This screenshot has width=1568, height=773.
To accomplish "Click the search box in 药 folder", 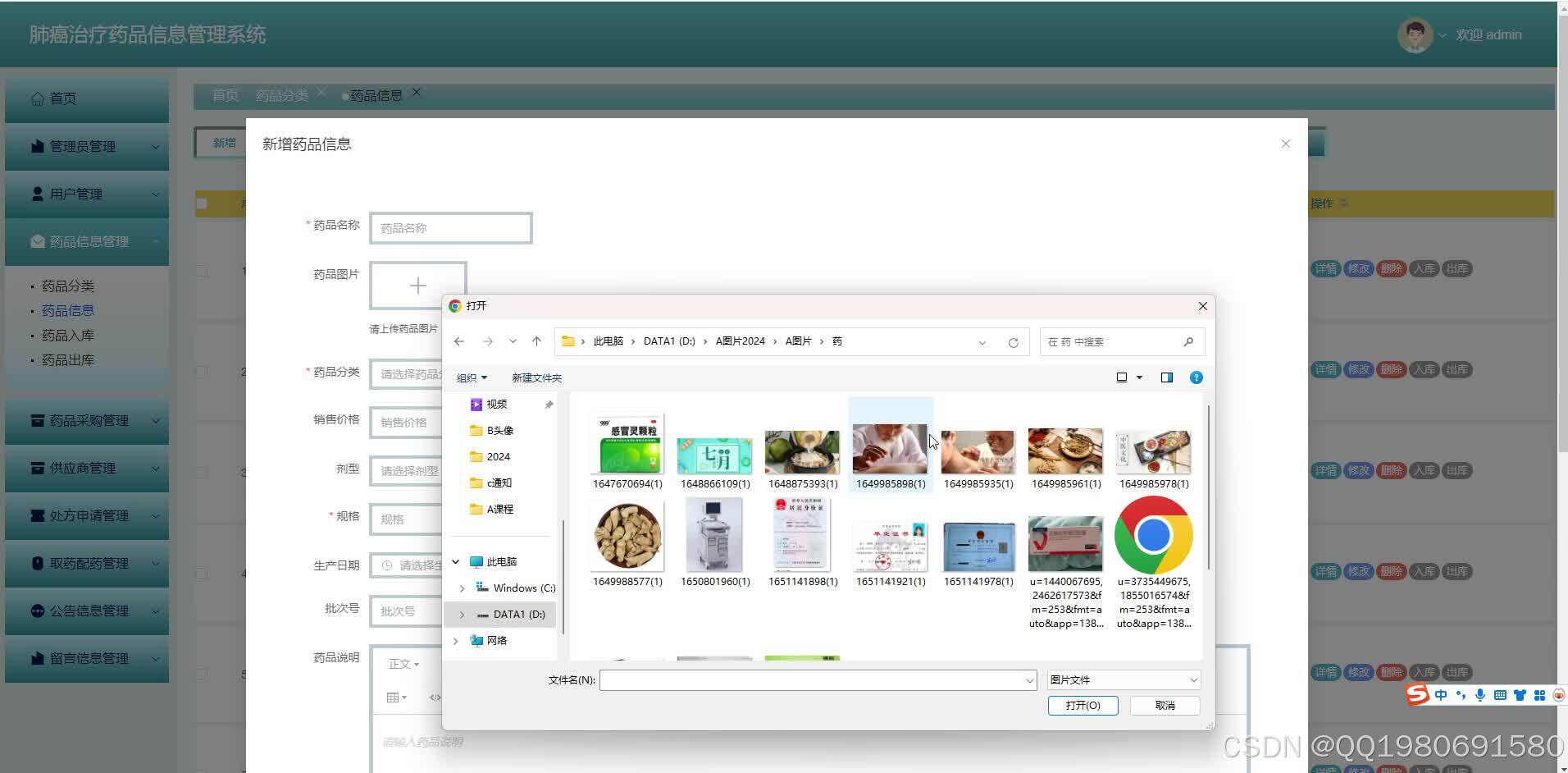I will coord(1122,341).
